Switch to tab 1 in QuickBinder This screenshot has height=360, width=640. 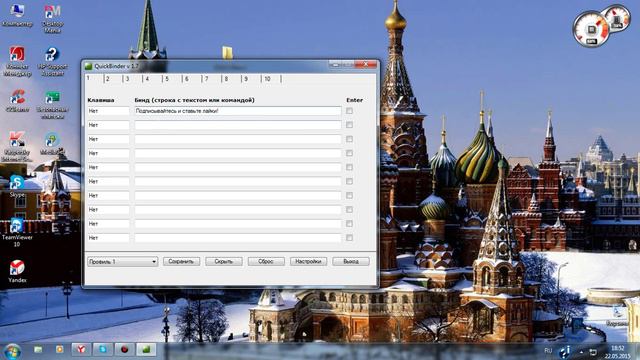pyautogui.click(x=94, y=78)
